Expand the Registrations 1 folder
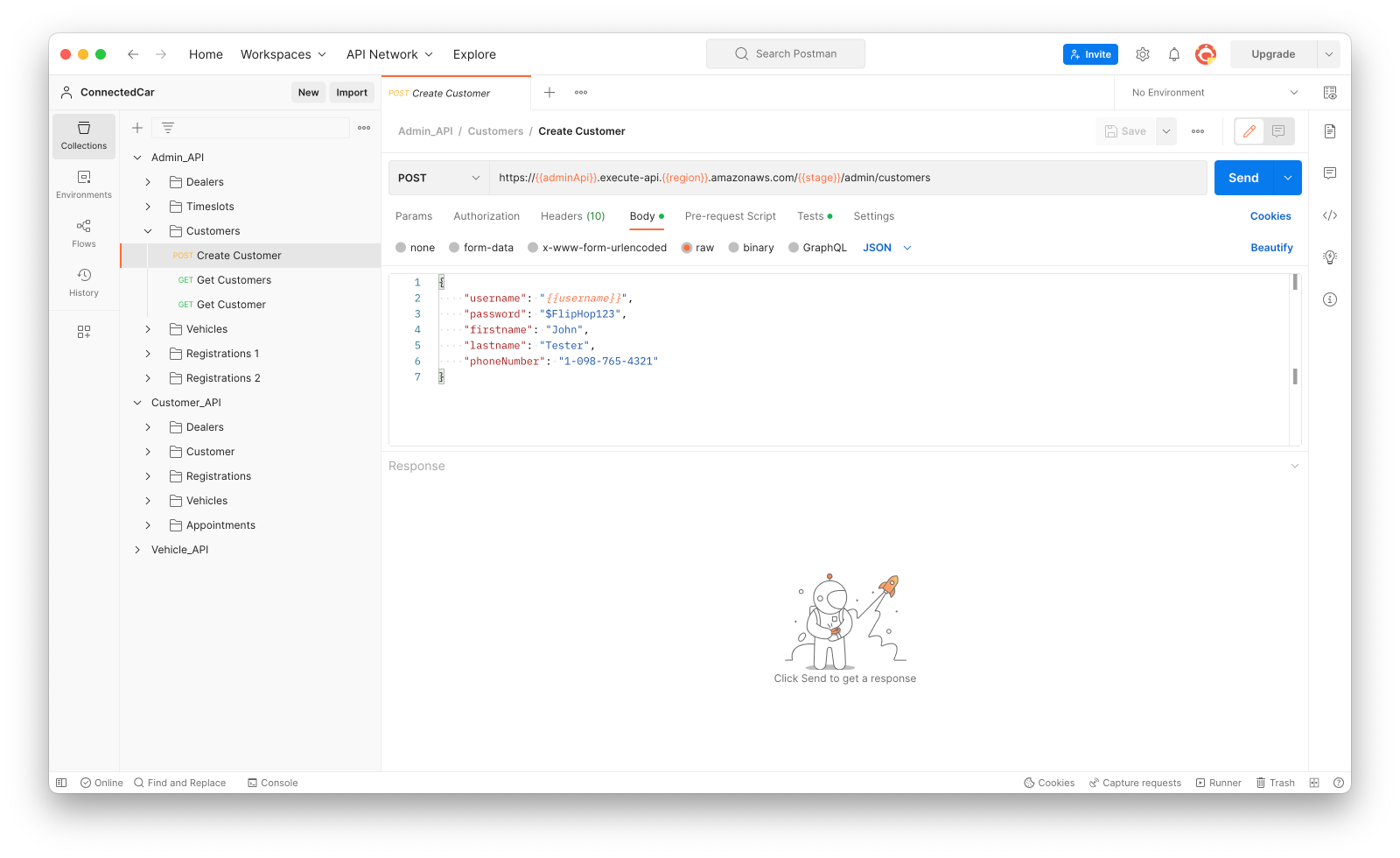Viewport: 1400px width, 858px height. tap(148, 354)
